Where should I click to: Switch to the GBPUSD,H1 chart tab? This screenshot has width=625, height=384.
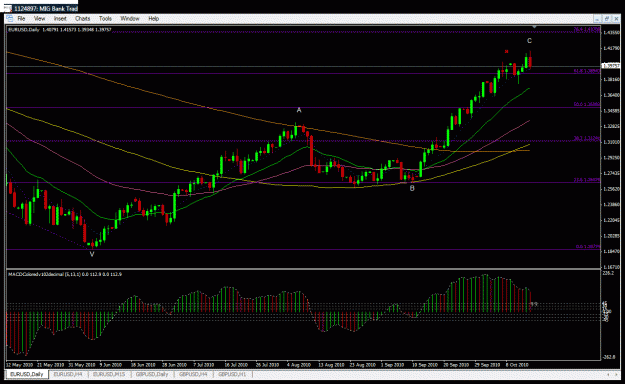[232, 374]
